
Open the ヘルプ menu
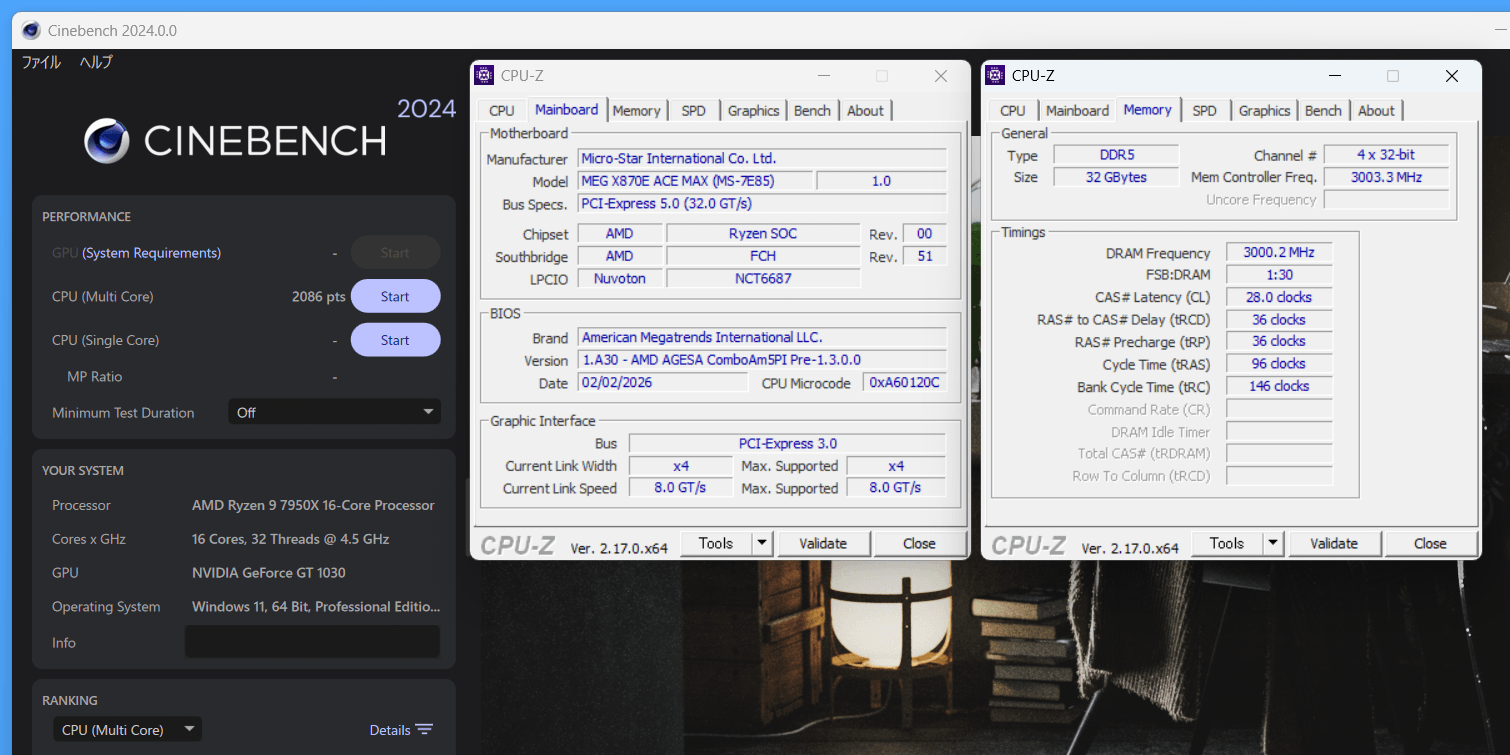(96, 62)
